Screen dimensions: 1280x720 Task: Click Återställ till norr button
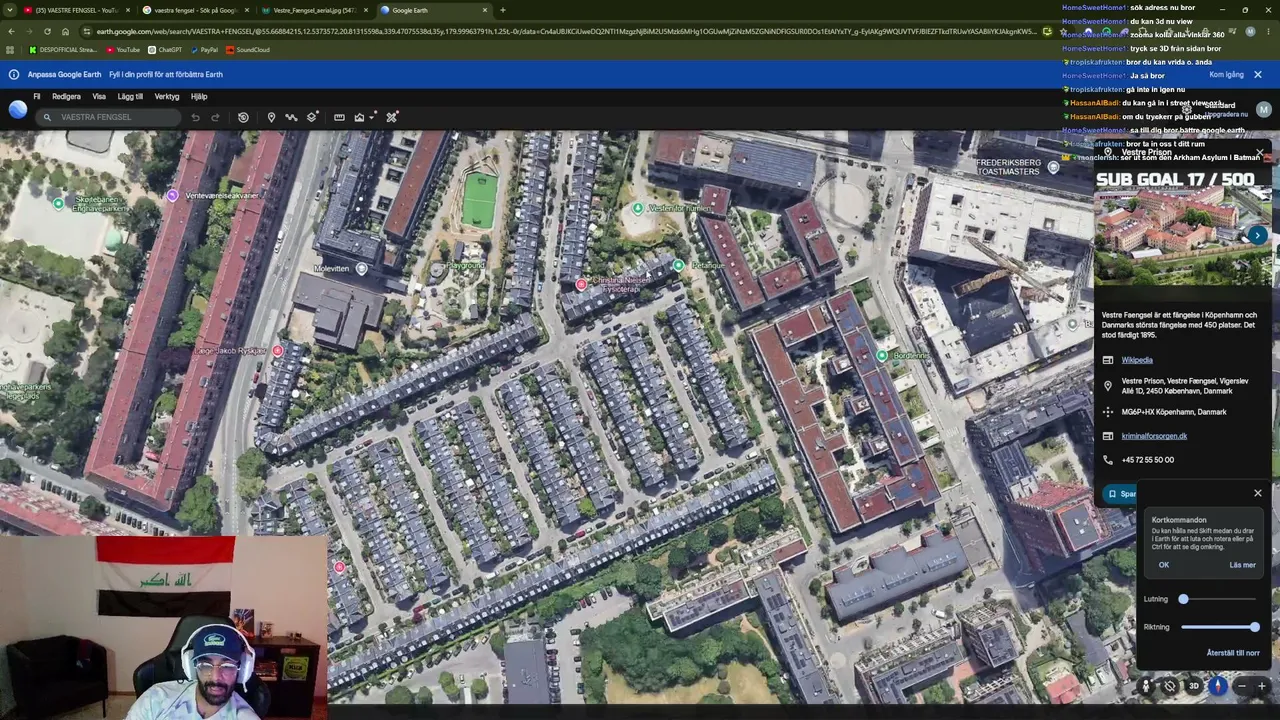click(1233, 653)
